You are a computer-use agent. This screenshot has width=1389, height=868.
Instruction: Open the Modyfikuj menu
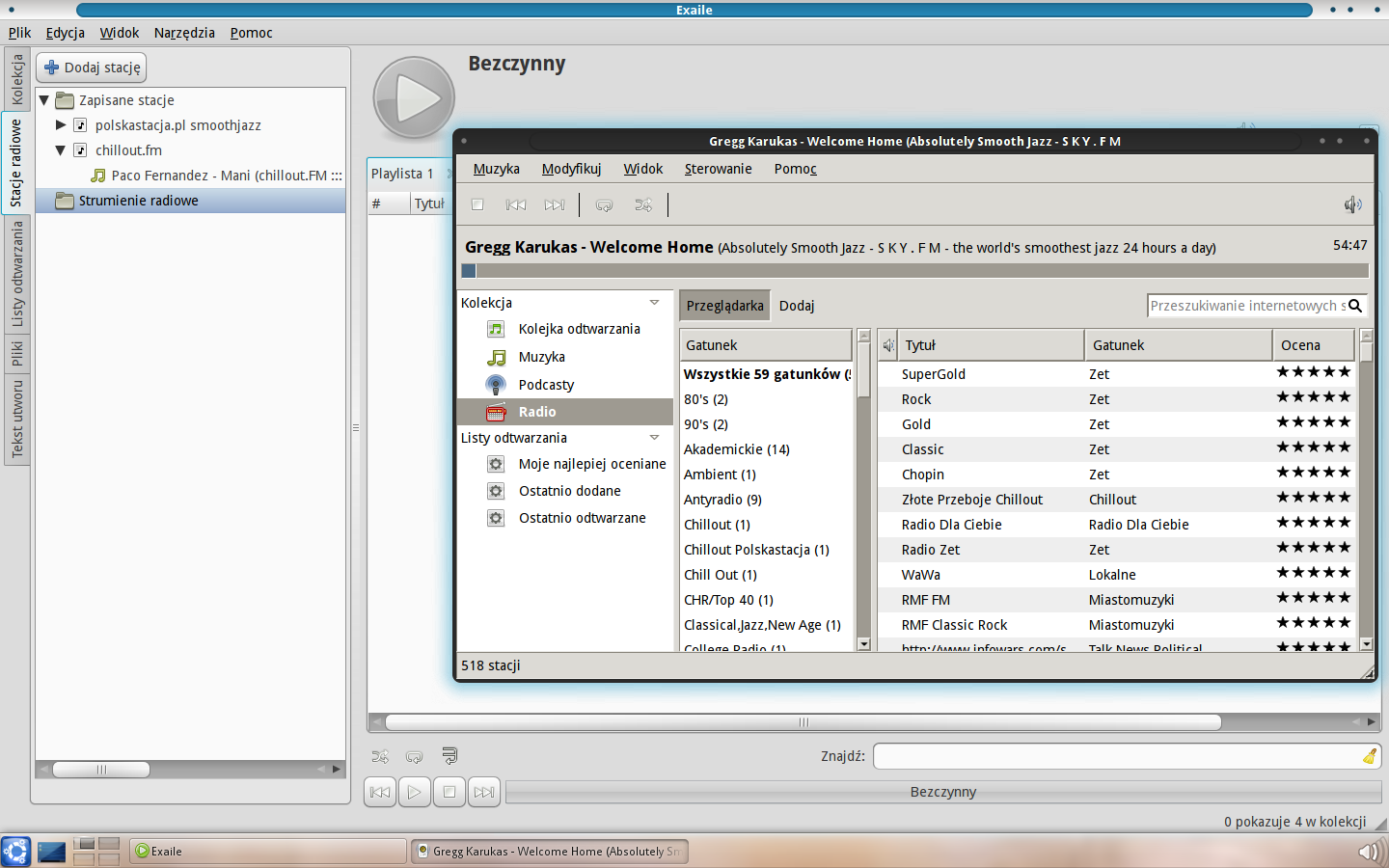click(571, 169)
